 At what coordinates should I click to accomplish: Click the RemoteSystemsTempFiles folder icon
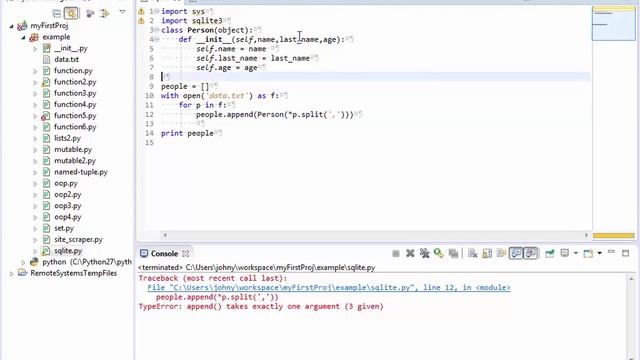pos(22,273)
